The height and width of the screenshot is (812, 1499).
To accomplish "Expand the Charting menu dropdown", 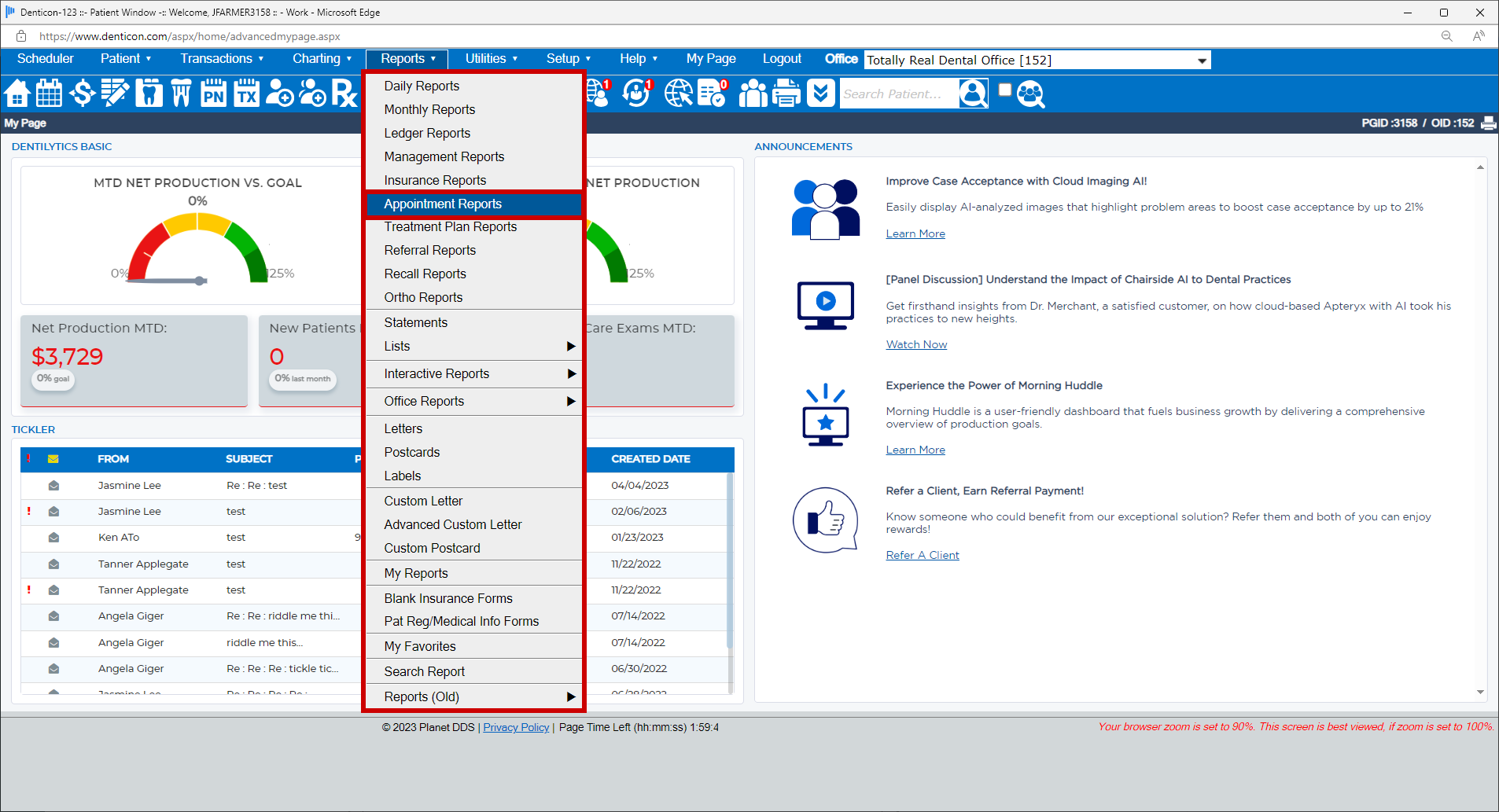I will click(322, 58).
